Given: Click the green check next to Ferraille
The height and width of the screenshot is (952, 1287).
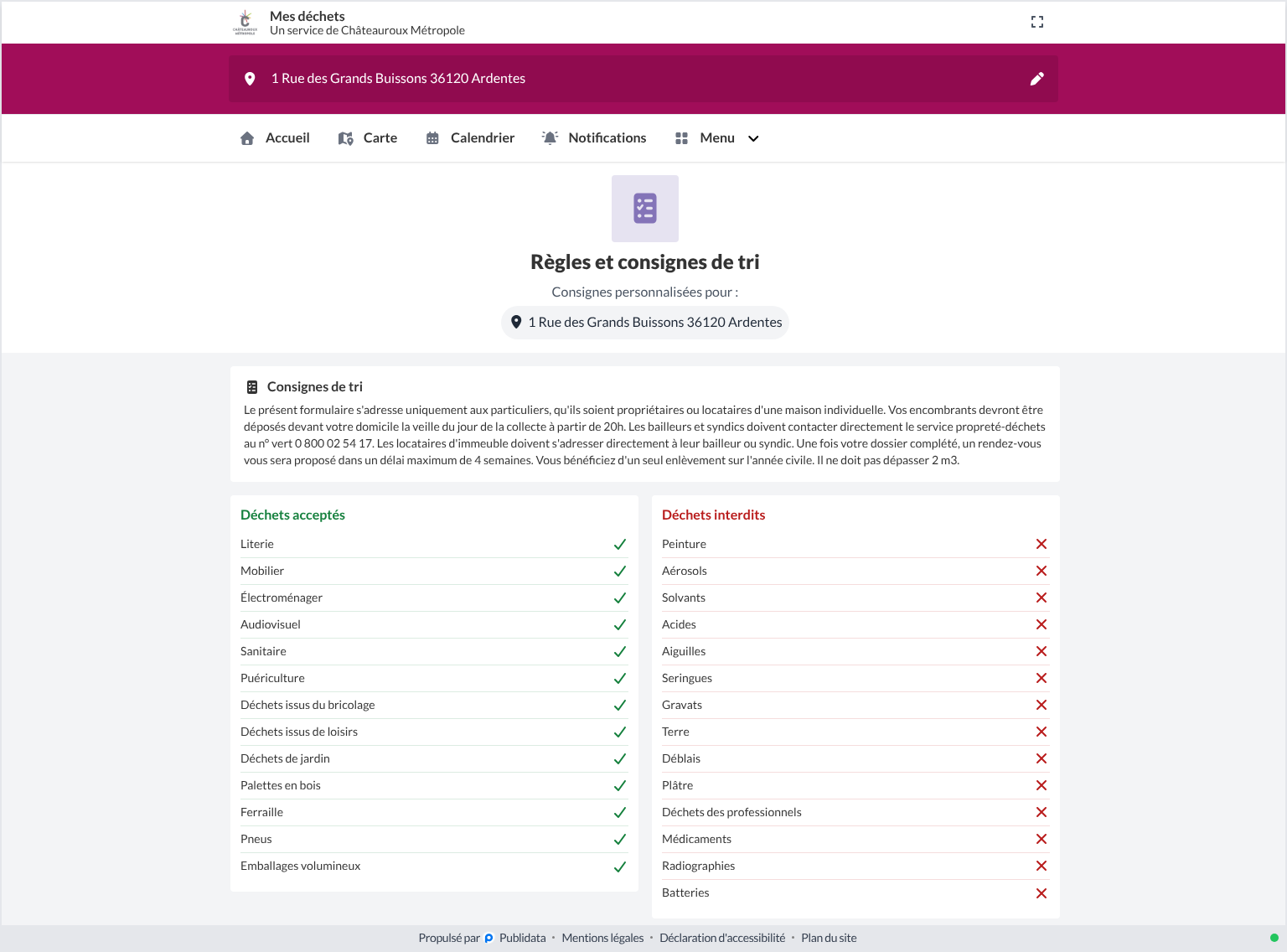Looking at the screenshot, I should pos(620,813).
